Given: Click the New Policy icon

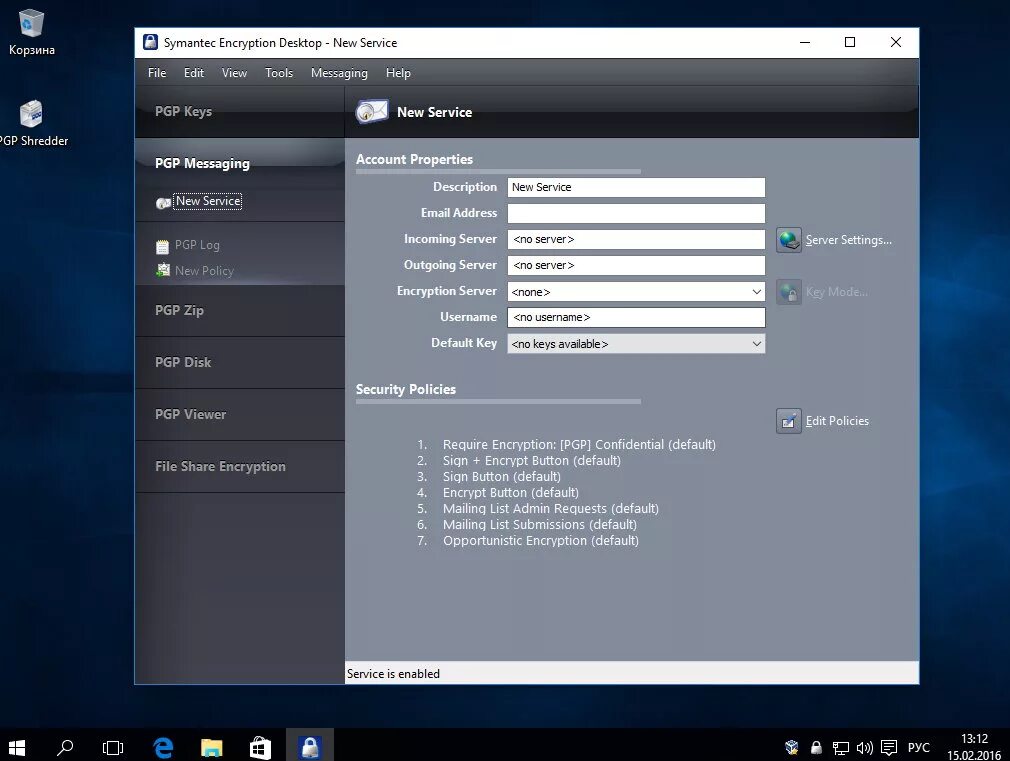Looking at the screenshot, I should coord(163,270).
